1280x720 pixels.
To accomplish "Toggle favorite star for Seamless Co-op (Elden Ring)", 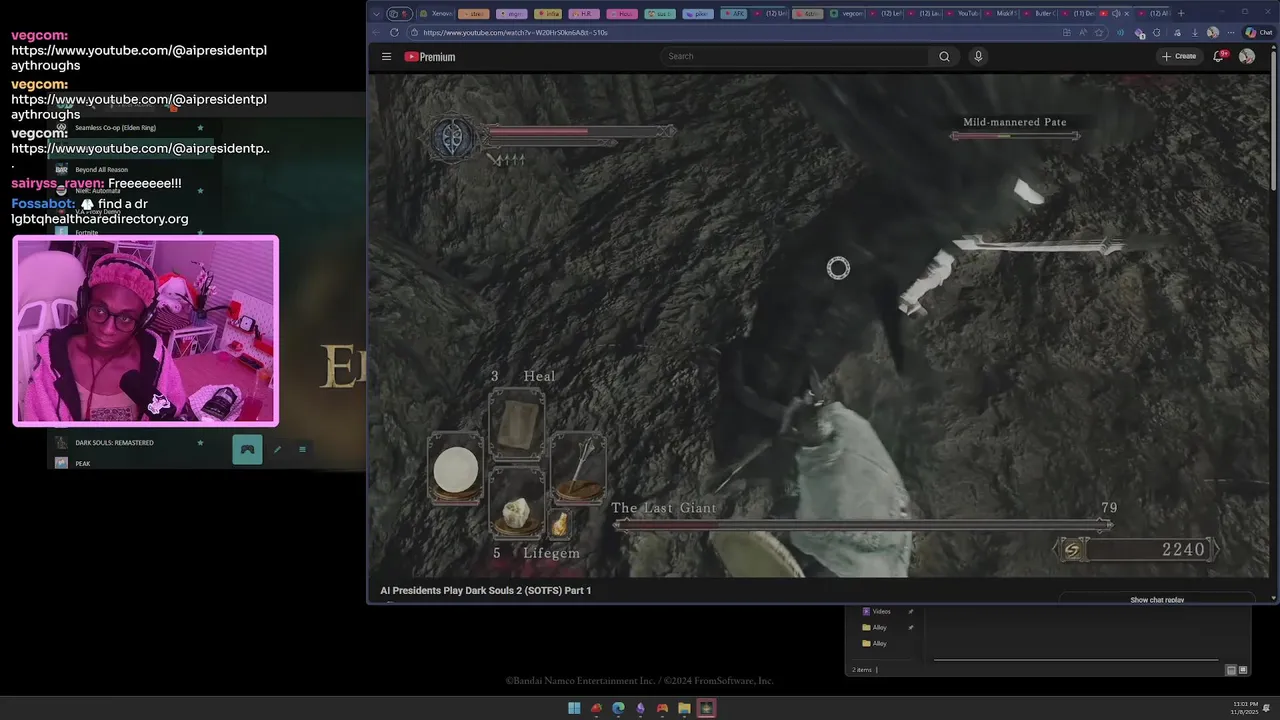I will point(200,128).
